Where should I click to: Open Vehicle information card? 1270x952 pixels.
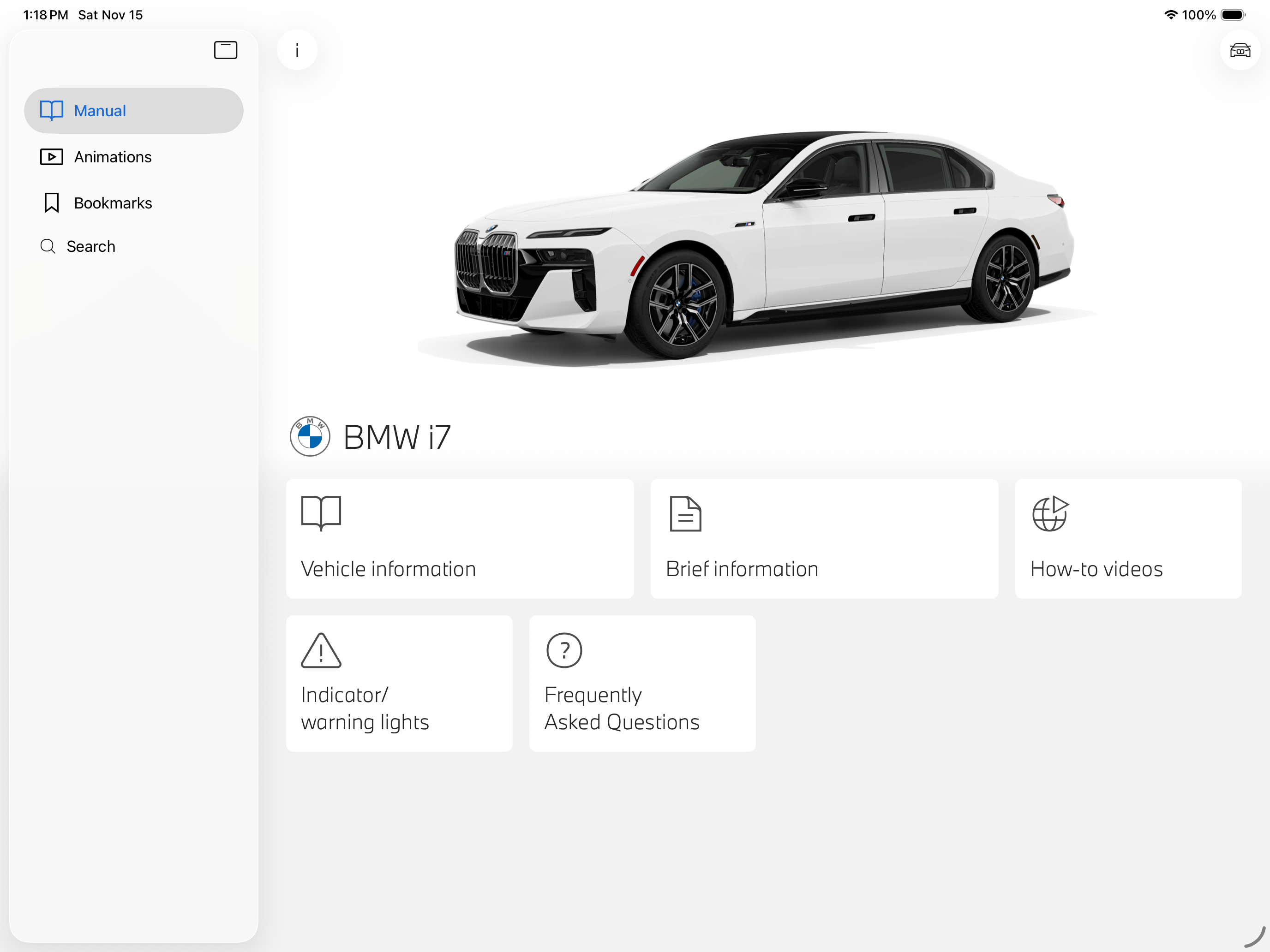[x=459, y=538]
